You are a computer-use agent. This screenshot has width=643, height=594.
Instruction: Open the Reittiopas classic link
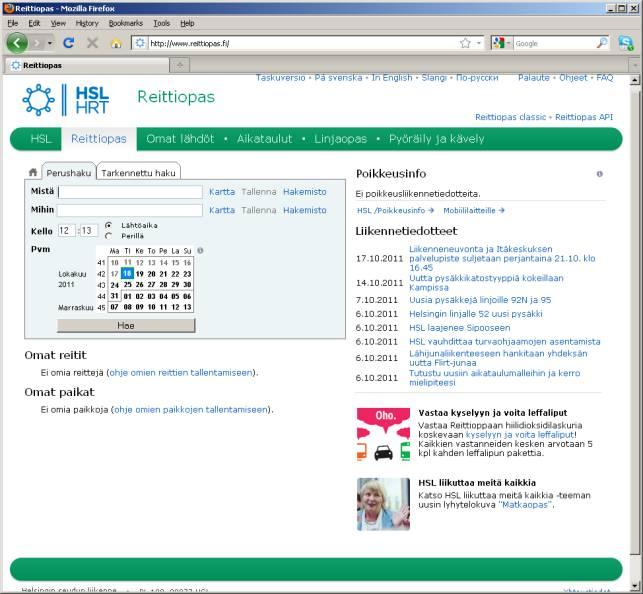pyautogui.click(x=511, y=117)
